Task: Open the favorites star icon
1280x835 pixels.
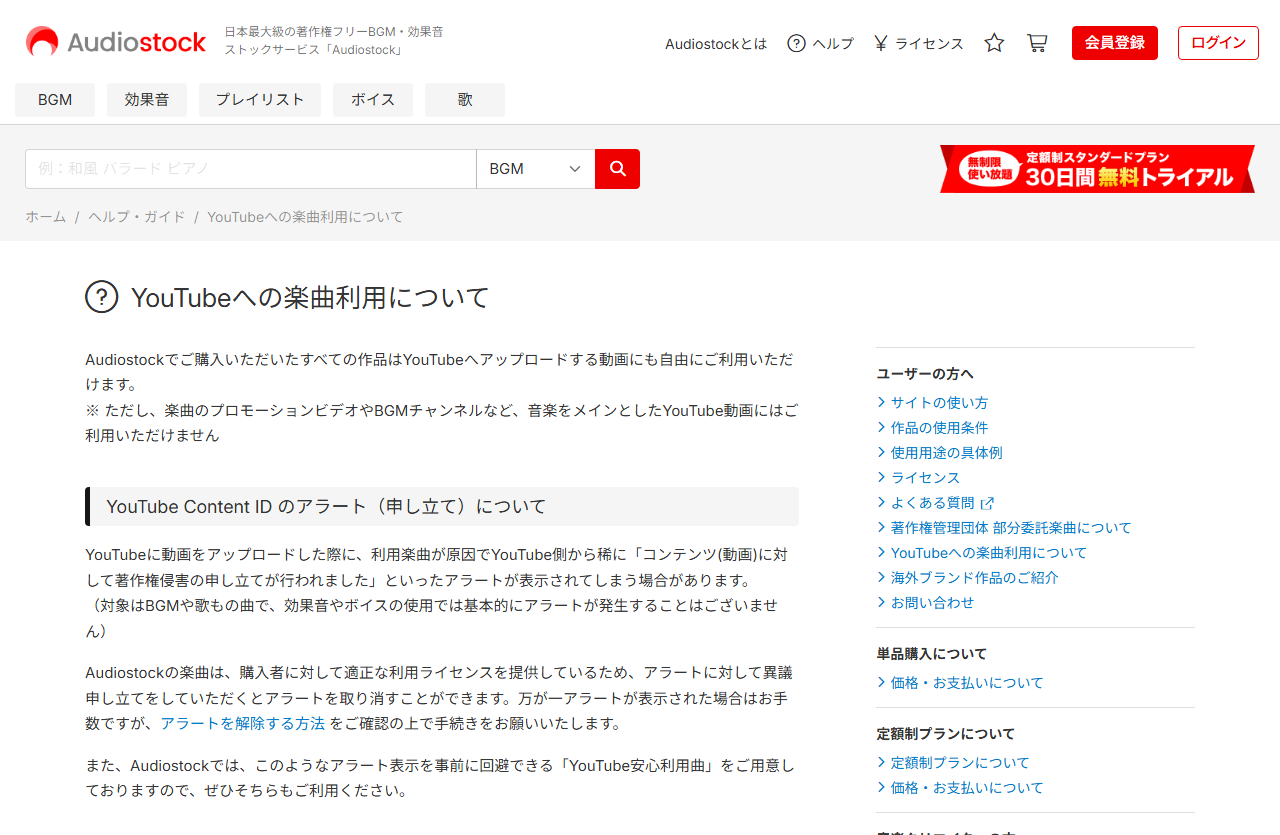Action: pyautogui.click(x=994, y=43)
